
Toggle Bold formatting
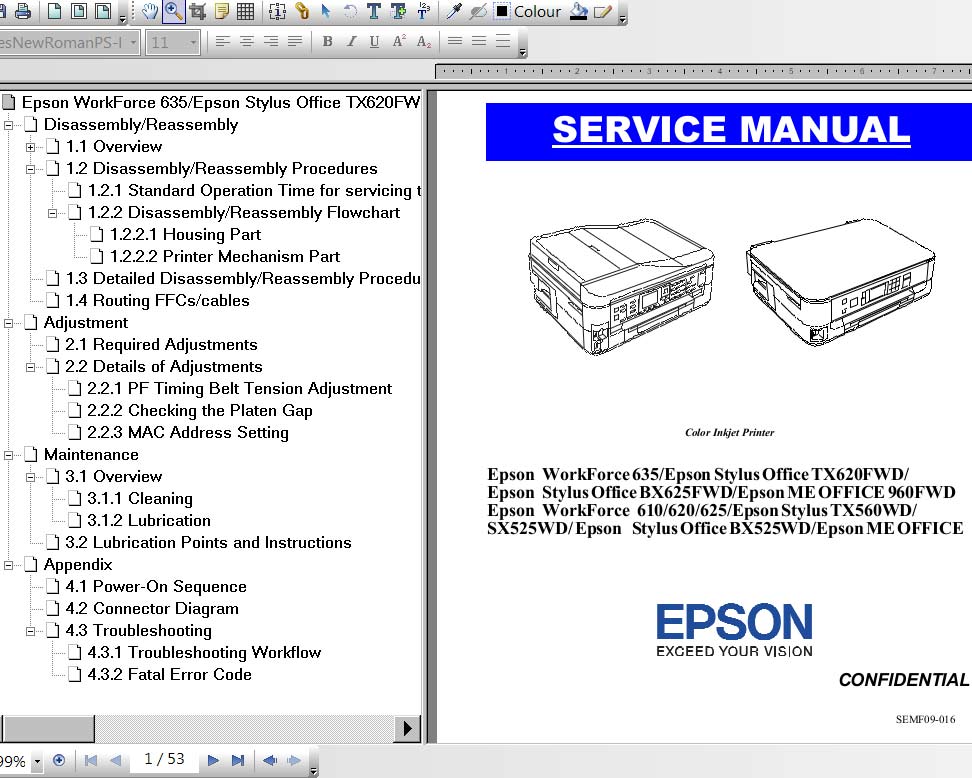tap(327, 42)
